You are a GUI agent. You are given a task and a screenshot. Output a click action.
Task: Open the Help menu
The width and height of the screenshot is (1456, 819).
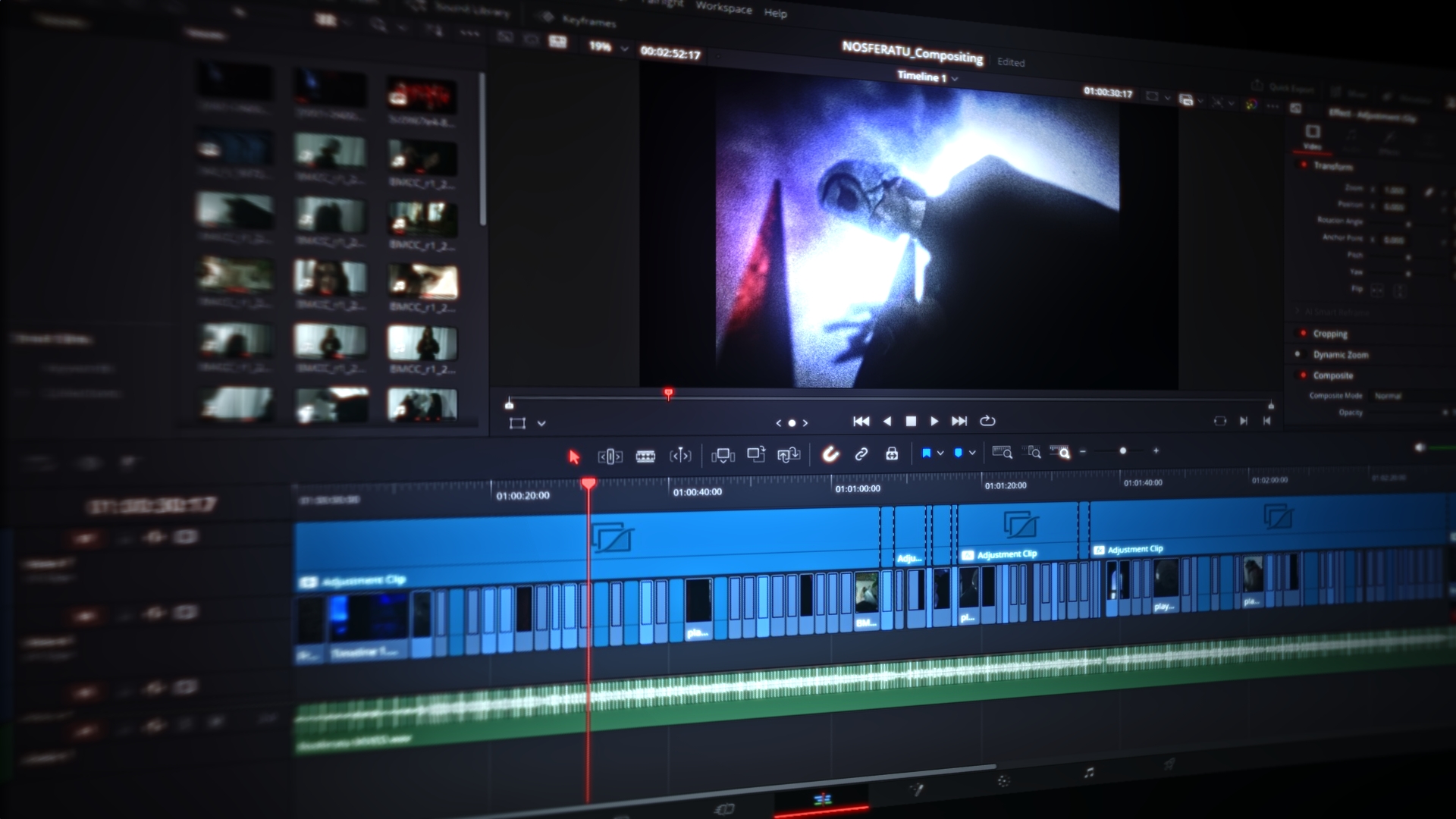pos(775,13)
